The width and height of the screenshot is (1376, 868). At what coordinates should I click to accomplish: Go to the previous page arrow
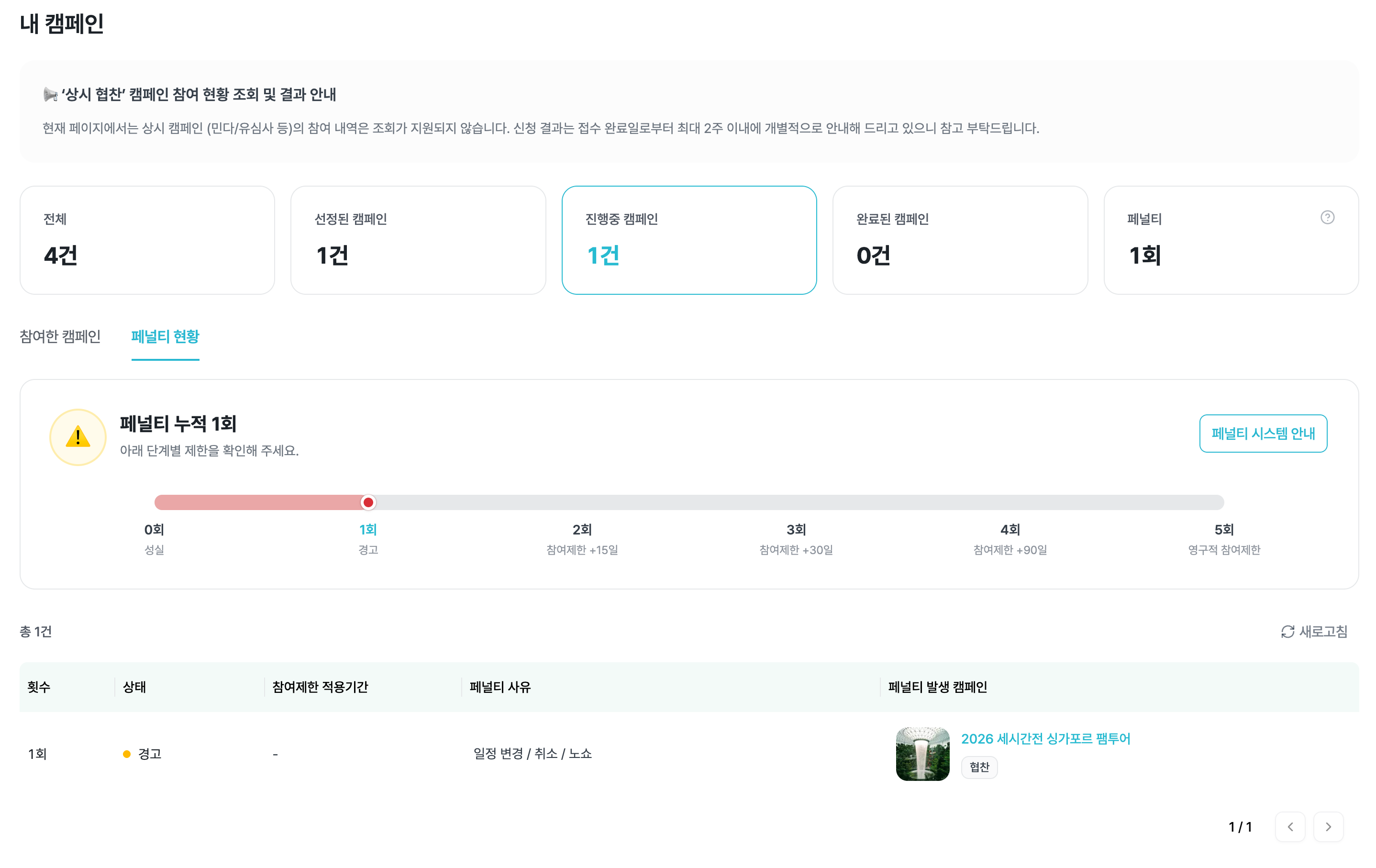point(1290,826)
